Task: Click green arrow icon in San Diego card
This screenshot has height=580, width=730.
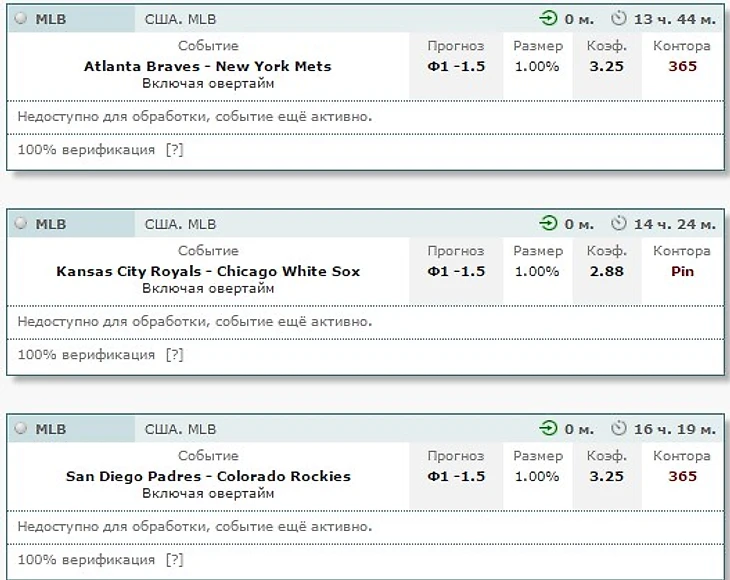Action: coord(548,428)
